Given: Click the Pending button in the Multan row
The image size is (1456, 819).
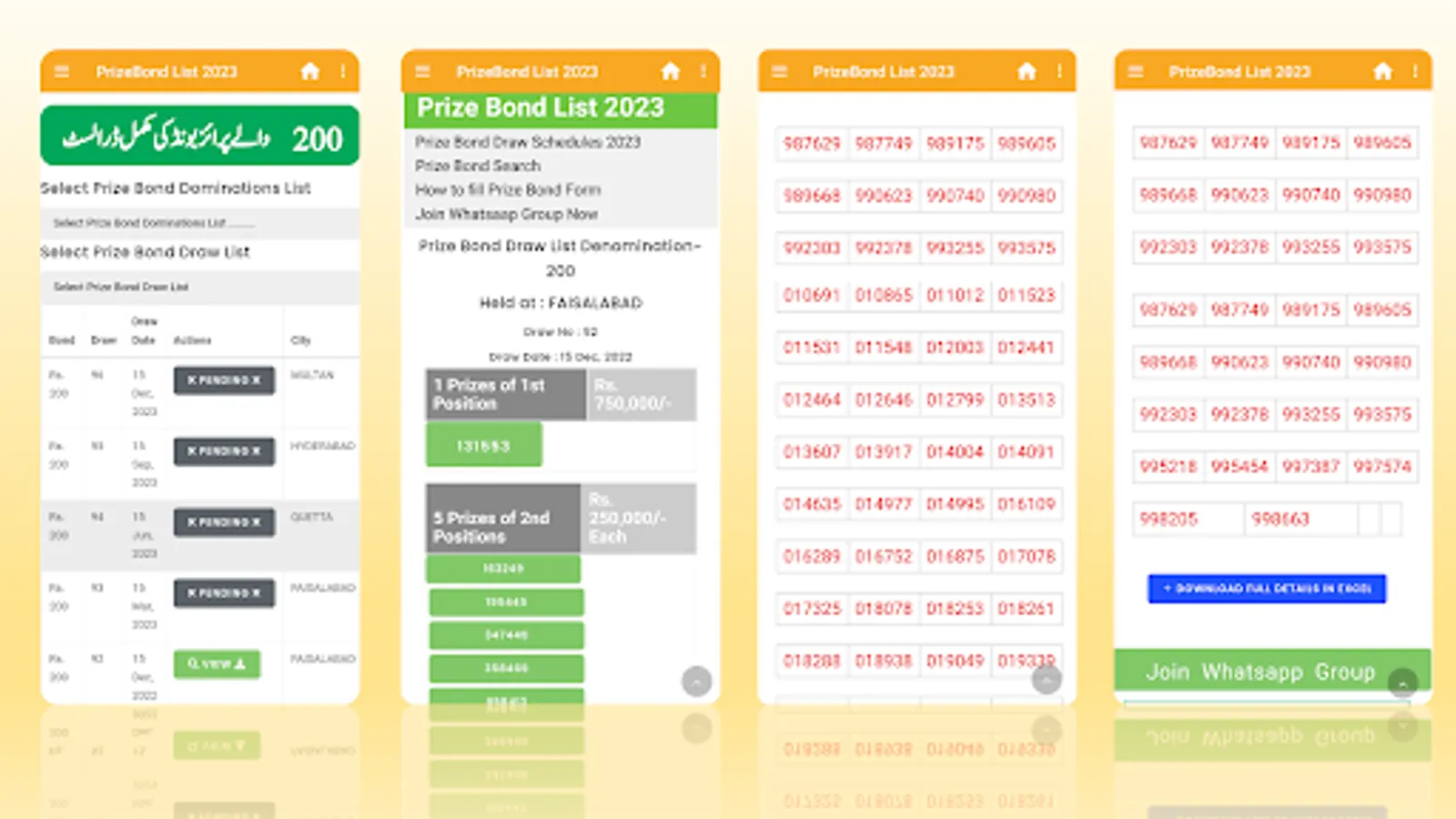Looking at the screenshot, I should pos(224,380).
